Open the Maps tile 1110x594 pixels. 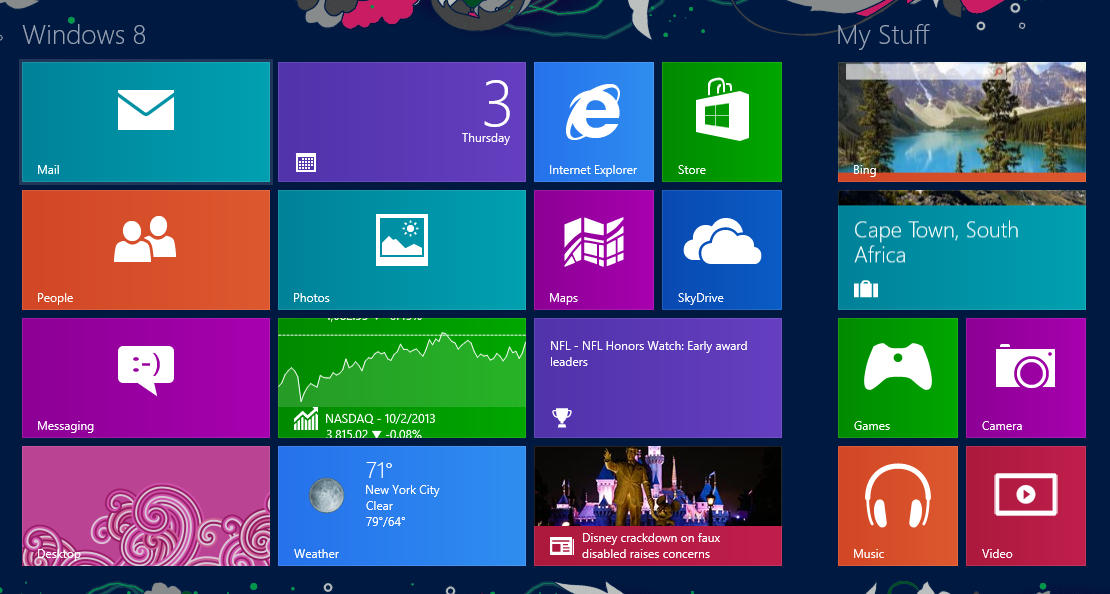click(594, 250)
